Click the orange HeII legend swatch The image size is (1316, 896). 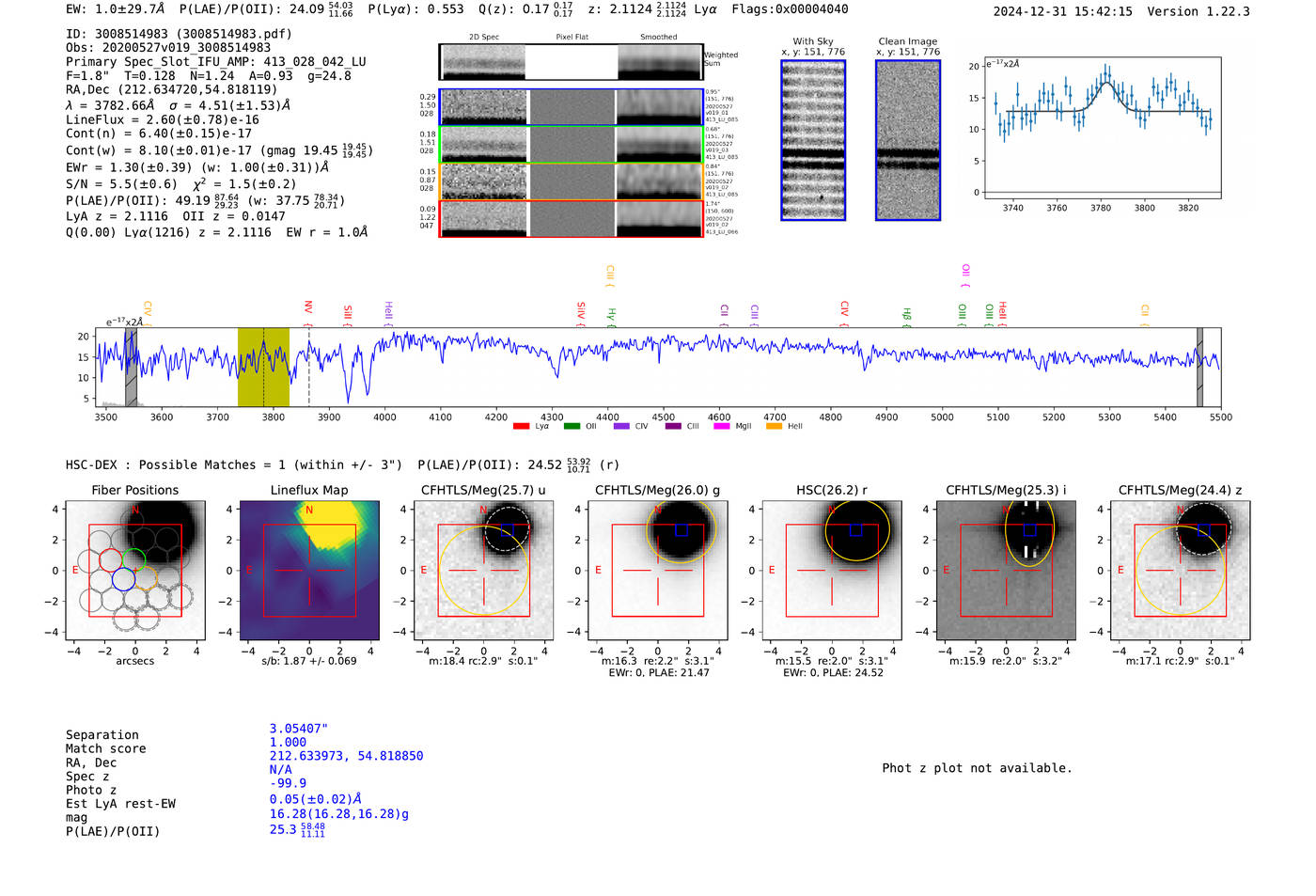pos(774,427)
